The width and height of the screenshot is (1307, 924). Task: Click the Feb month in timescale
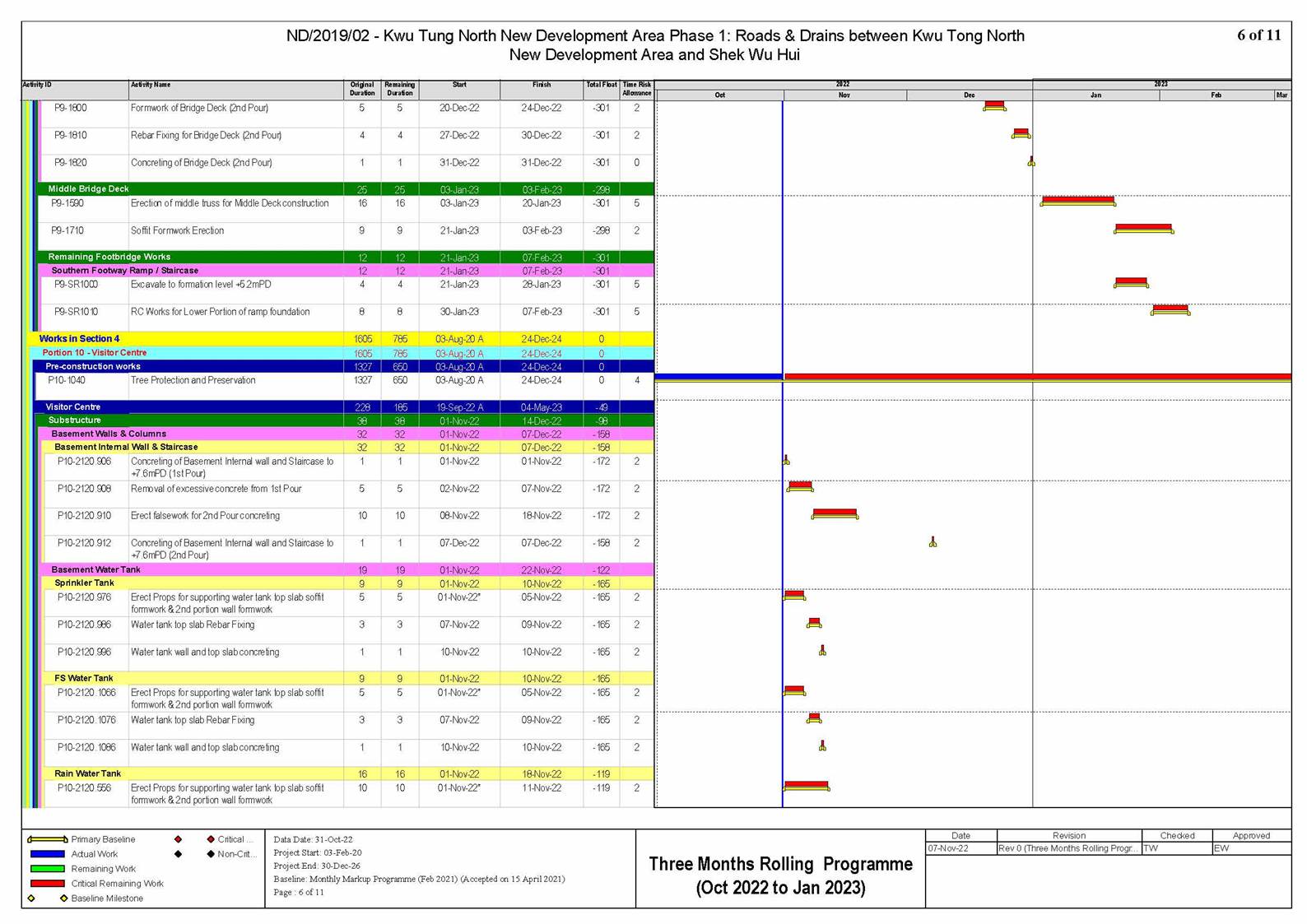[x=1216, y=95]
